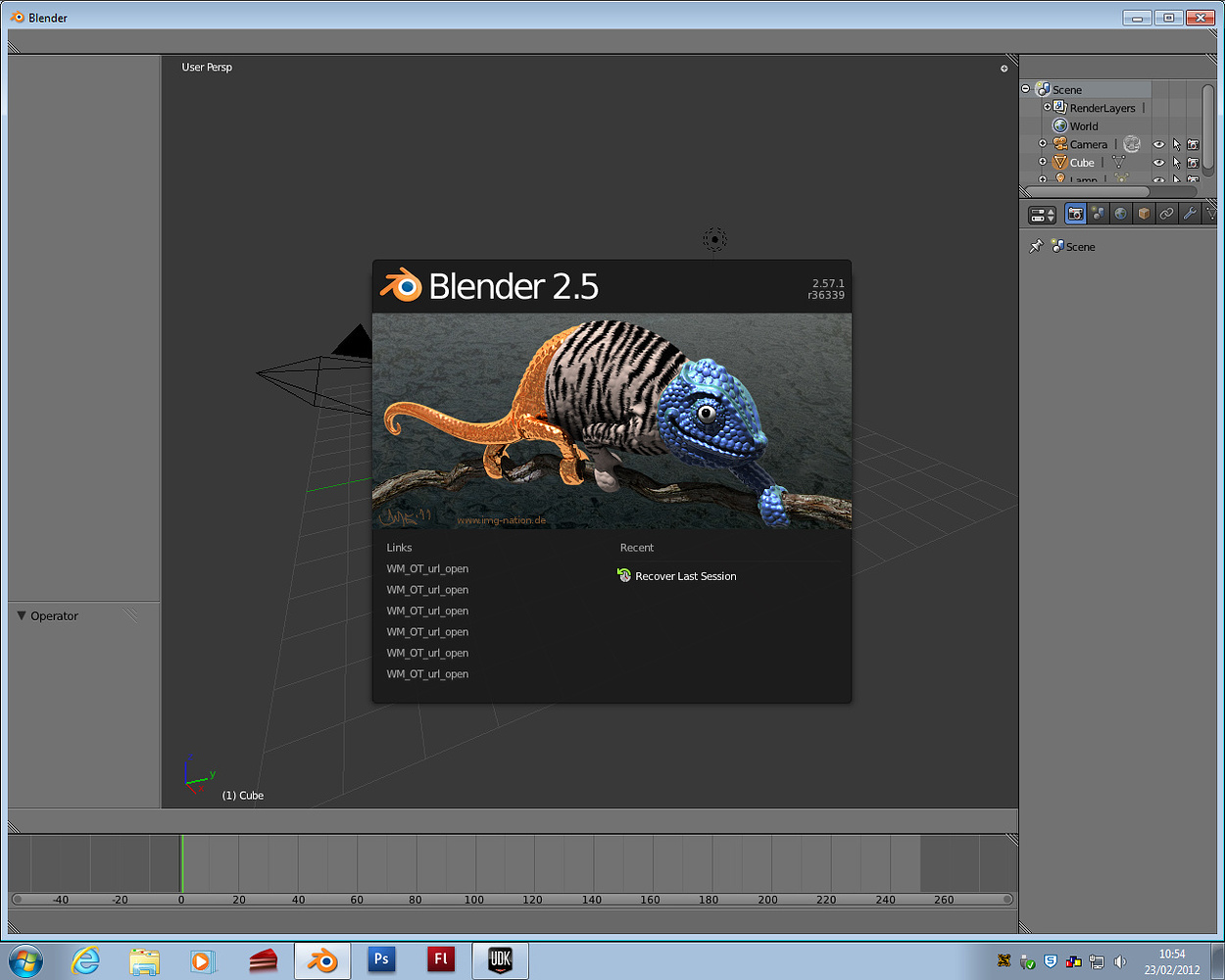Click the orange Camera object icon

click(x=1060, y=144)
